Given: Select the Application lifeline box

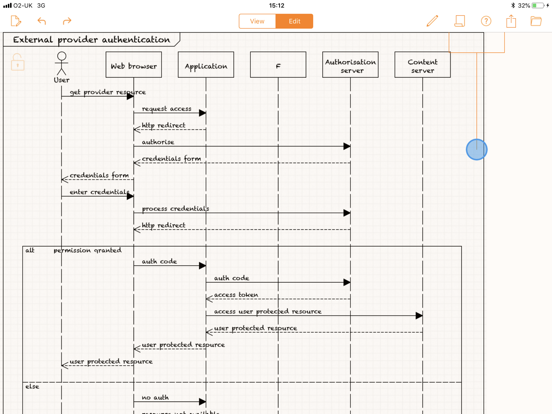Looking at the screenshot, I should tap(206, 65).
